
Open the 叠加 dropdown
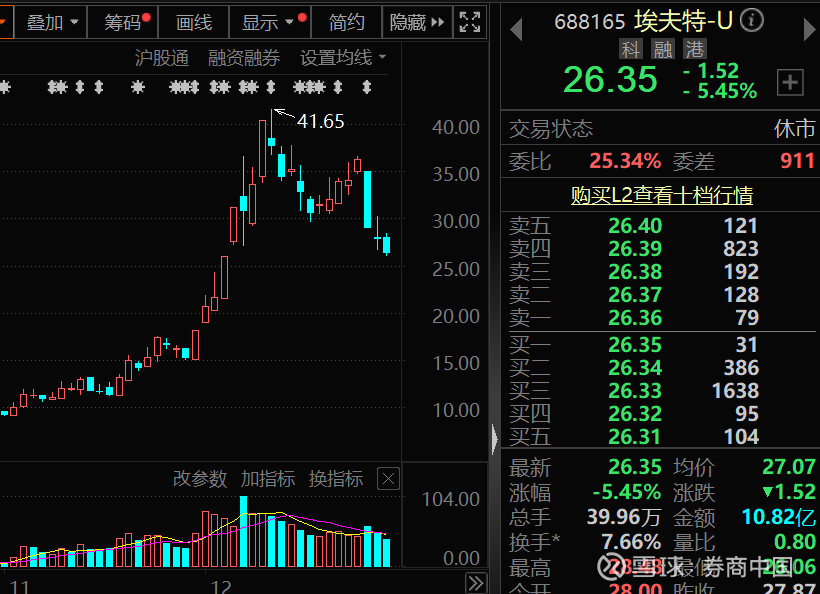click(x=52, y=22)
